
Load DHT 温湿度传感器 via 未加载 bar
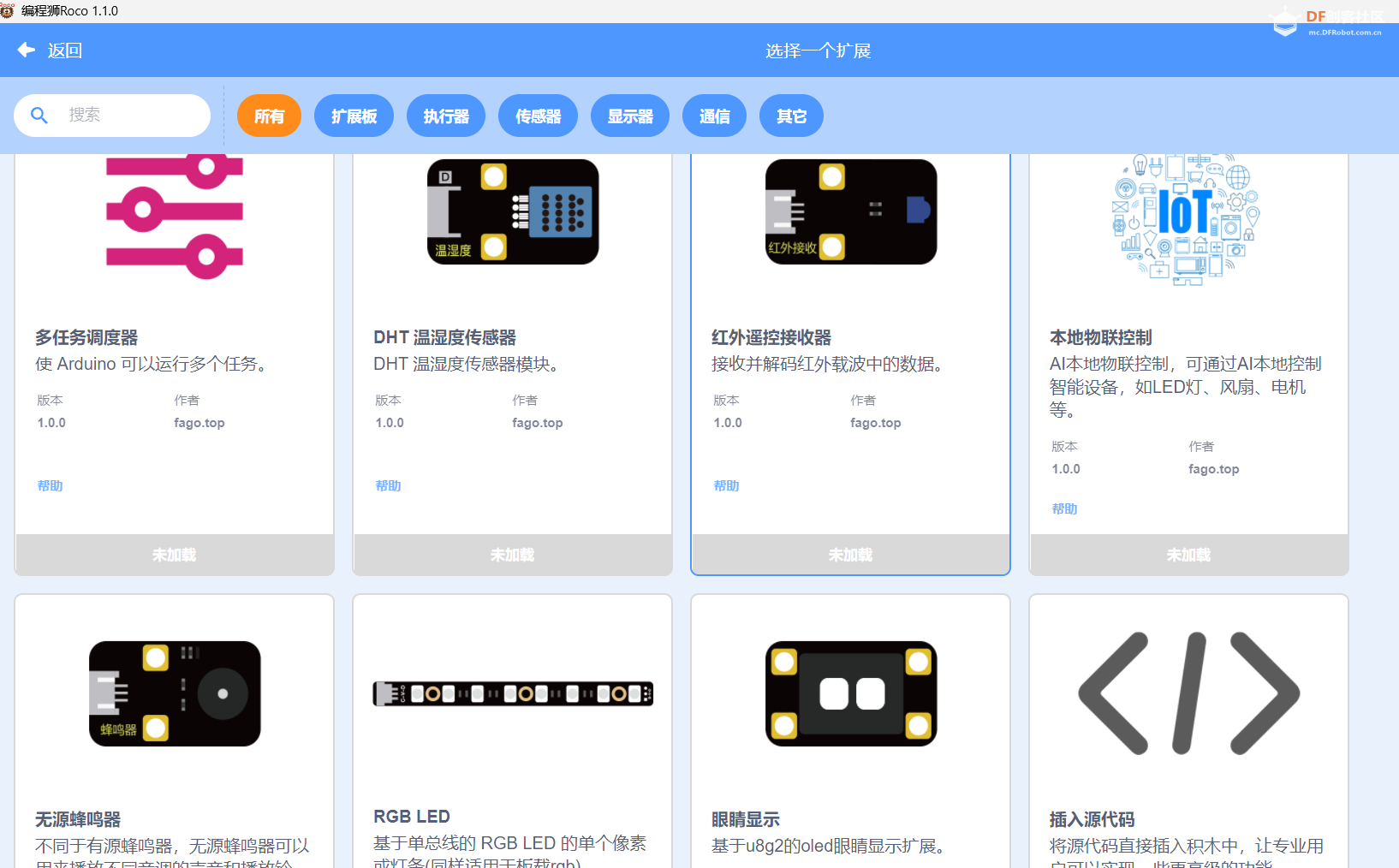pyautogui.click(x=513, y=555)
